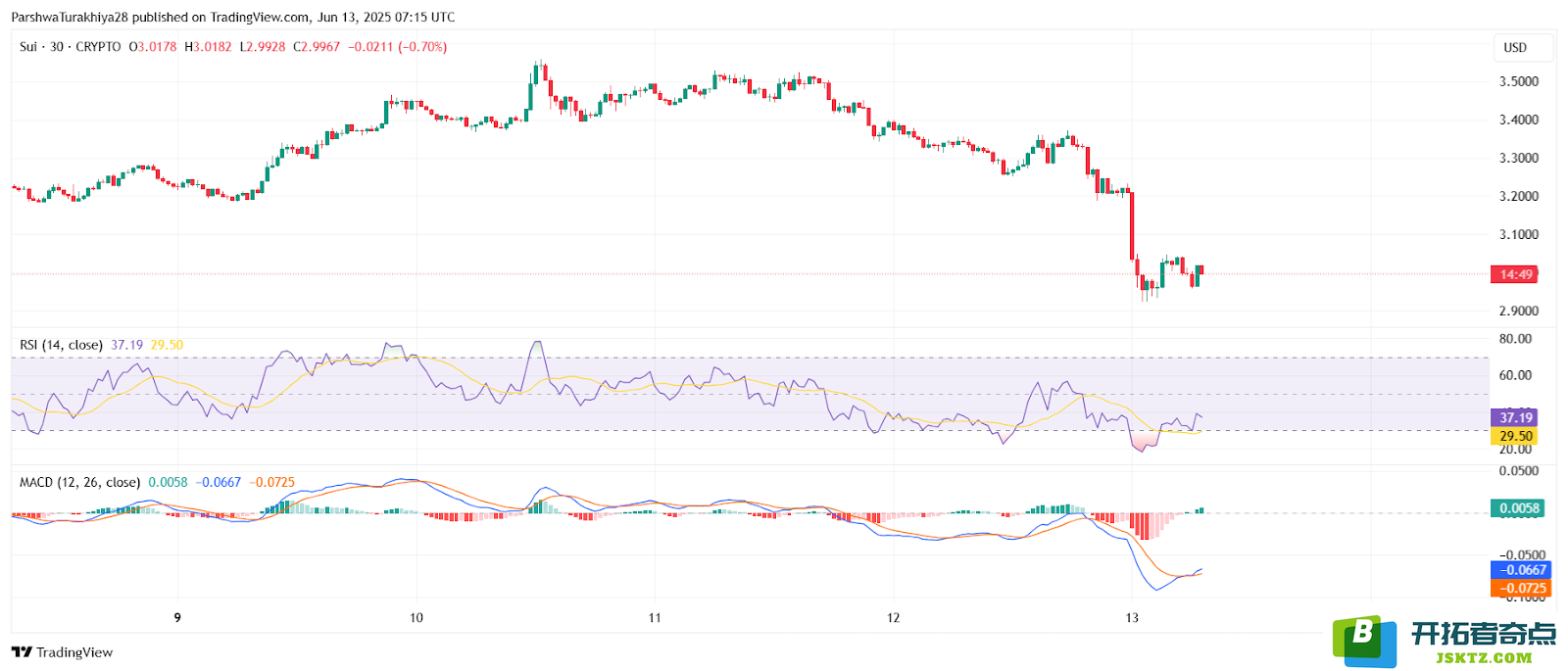Click the TradingView logo icon
The image size is (1568, 671).
coord(22,652)
